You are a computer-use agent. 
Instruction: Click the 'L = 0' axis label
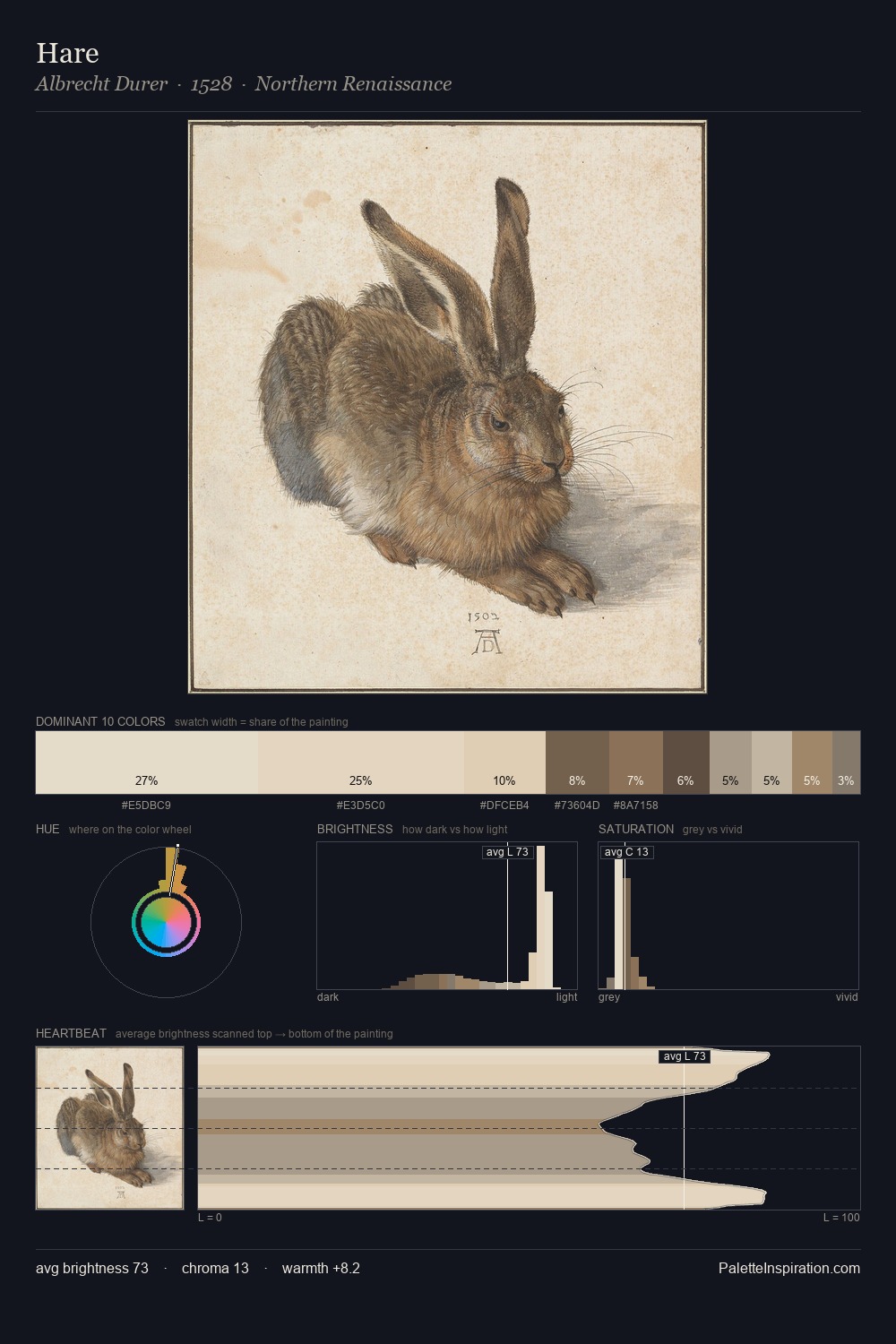click(x=210, y=1218)
